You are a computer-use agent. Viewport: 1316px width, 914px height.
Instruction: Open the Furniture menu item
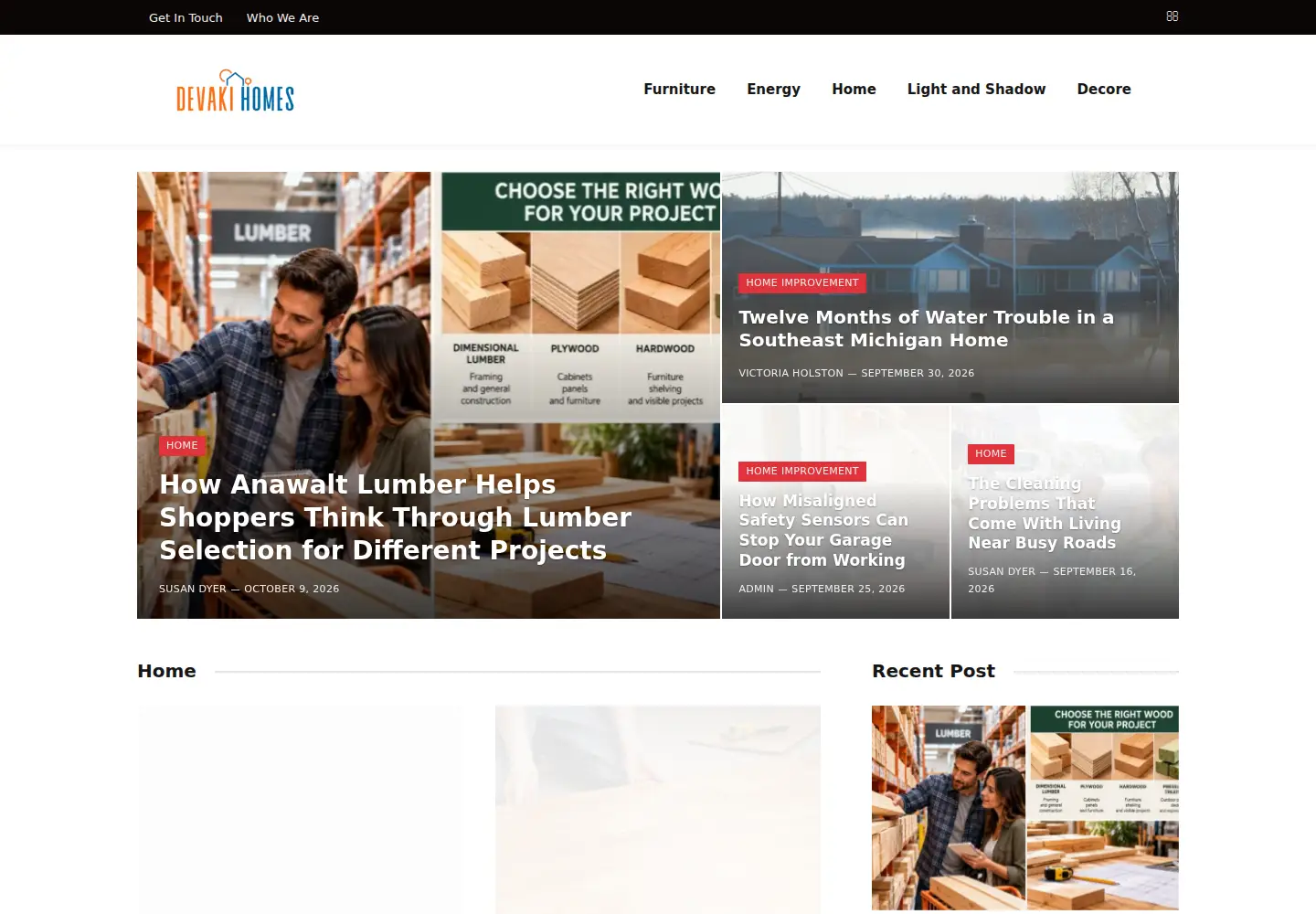679,89
